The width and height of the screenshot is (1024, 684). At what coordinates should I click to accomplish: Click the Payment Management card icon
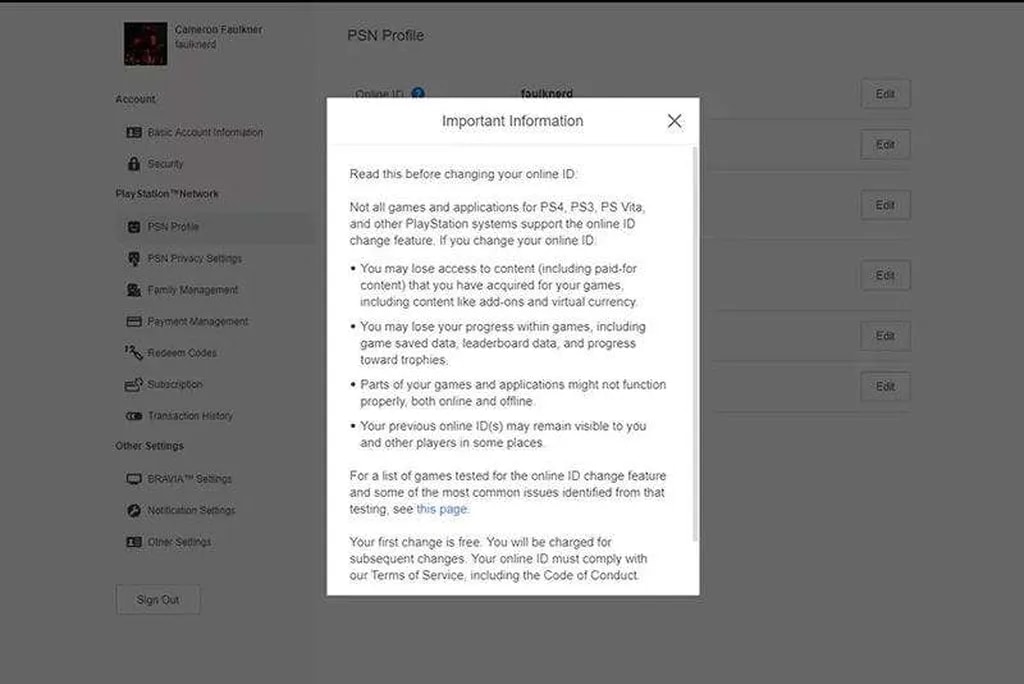pos(134,322)
